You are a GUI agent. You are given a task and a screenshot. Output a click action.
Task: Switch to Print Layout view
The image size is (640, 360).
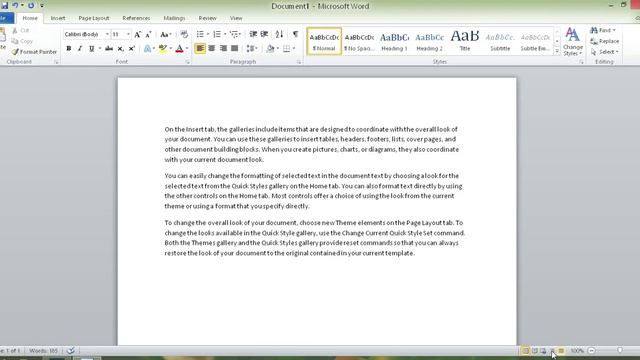(525, 351)
